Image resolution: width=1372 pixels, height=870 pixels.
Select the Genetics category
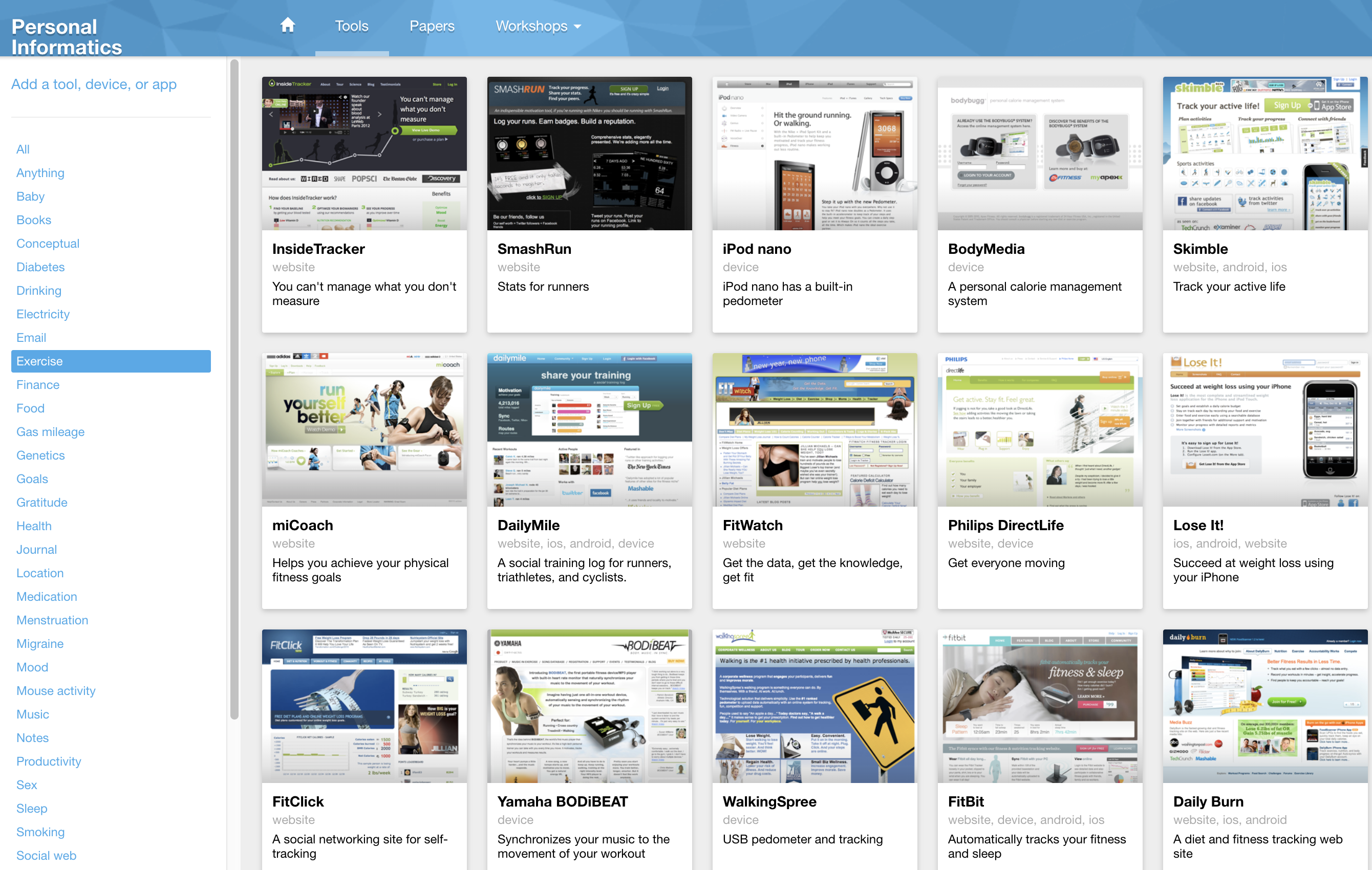pos(40,455)
